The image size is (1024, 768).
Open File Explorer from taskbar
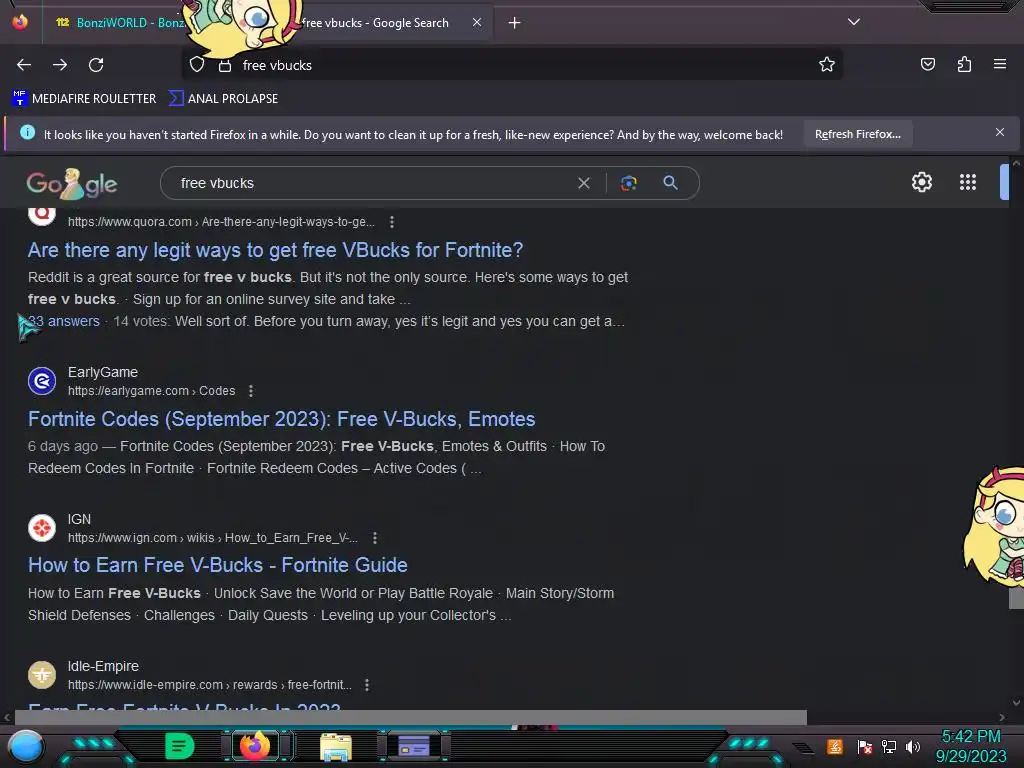tap(336, 746)
